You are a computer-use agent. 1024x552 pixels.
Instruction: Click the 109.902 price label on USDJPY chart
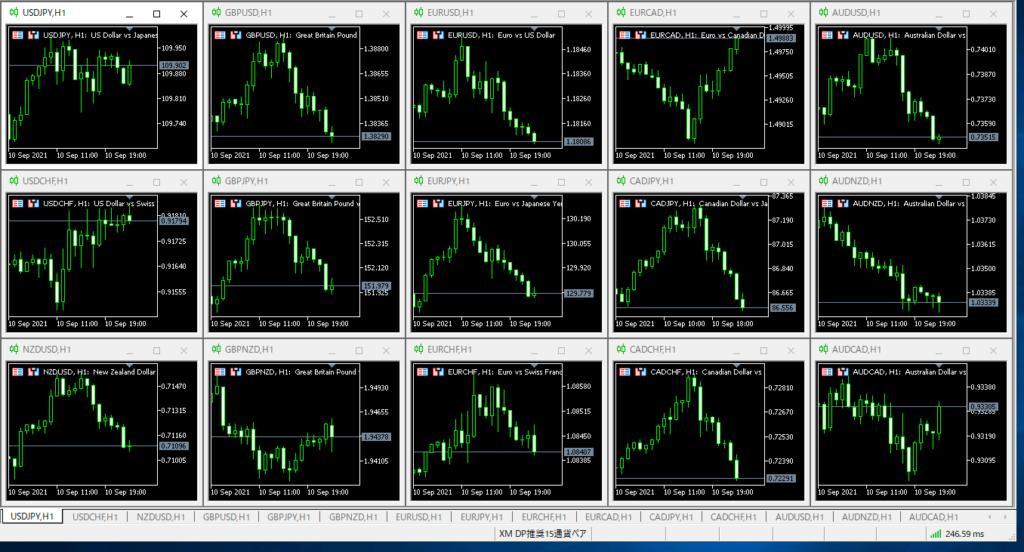point(173,65)
